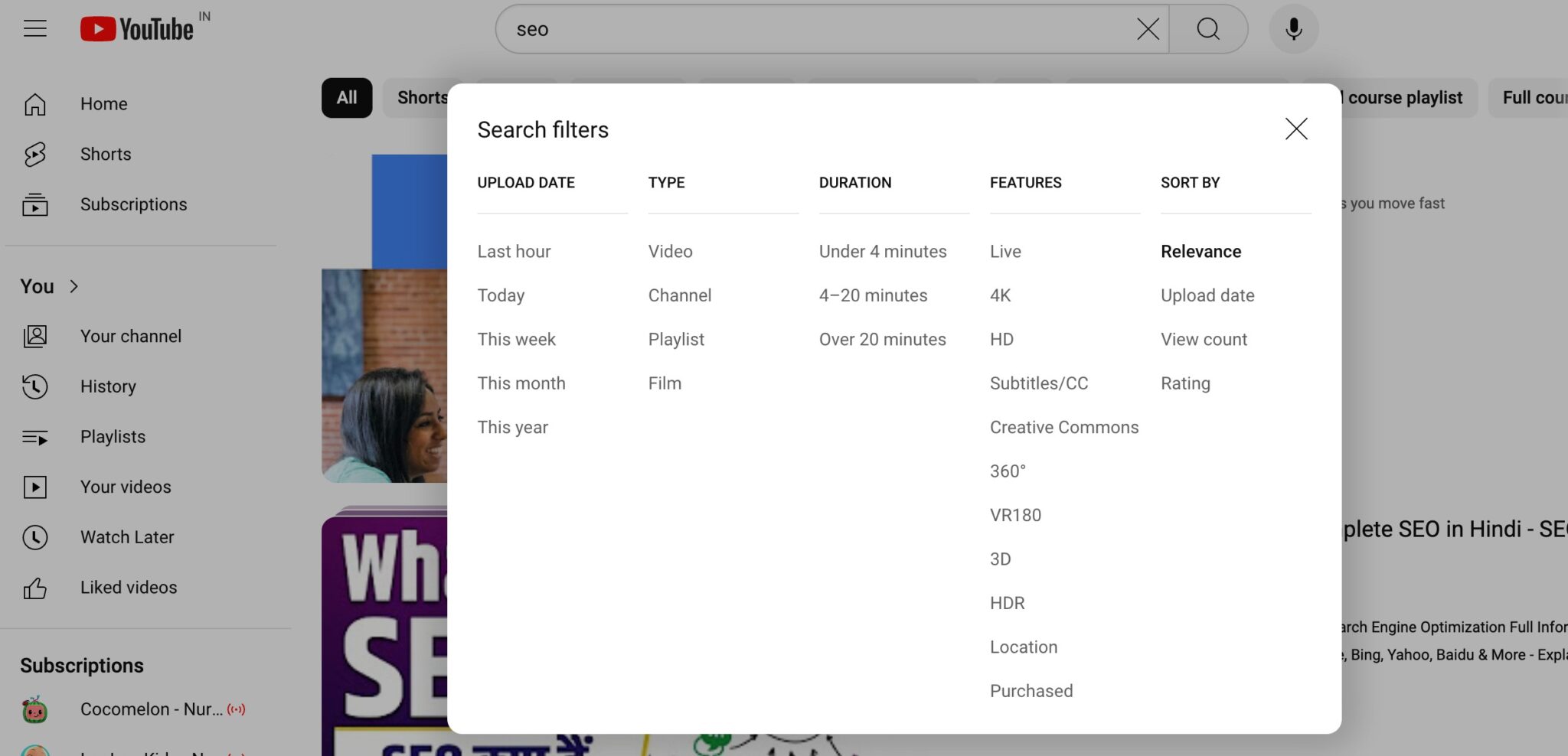Start voice search with microphone
This screenshot has height=756, width=1568.
(x=1293, y=29)
